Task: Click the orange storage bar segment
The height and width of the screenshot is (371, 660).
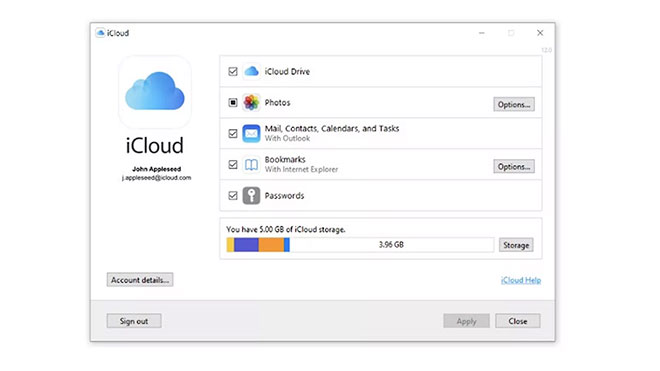Action: click(x=271, y=245)
